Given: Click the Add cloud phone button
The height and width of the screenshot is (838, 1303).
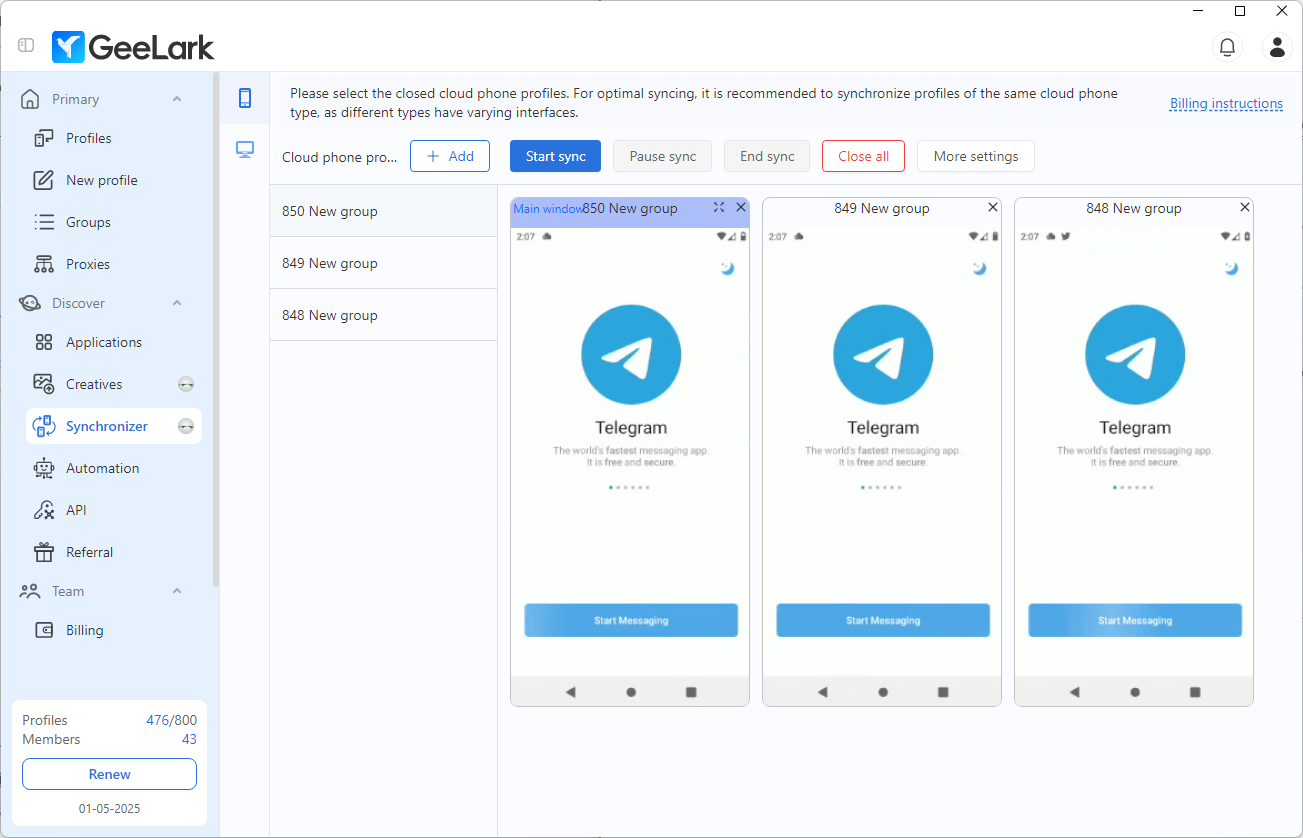Looking at the screenshot, I should tap(450, 156).
